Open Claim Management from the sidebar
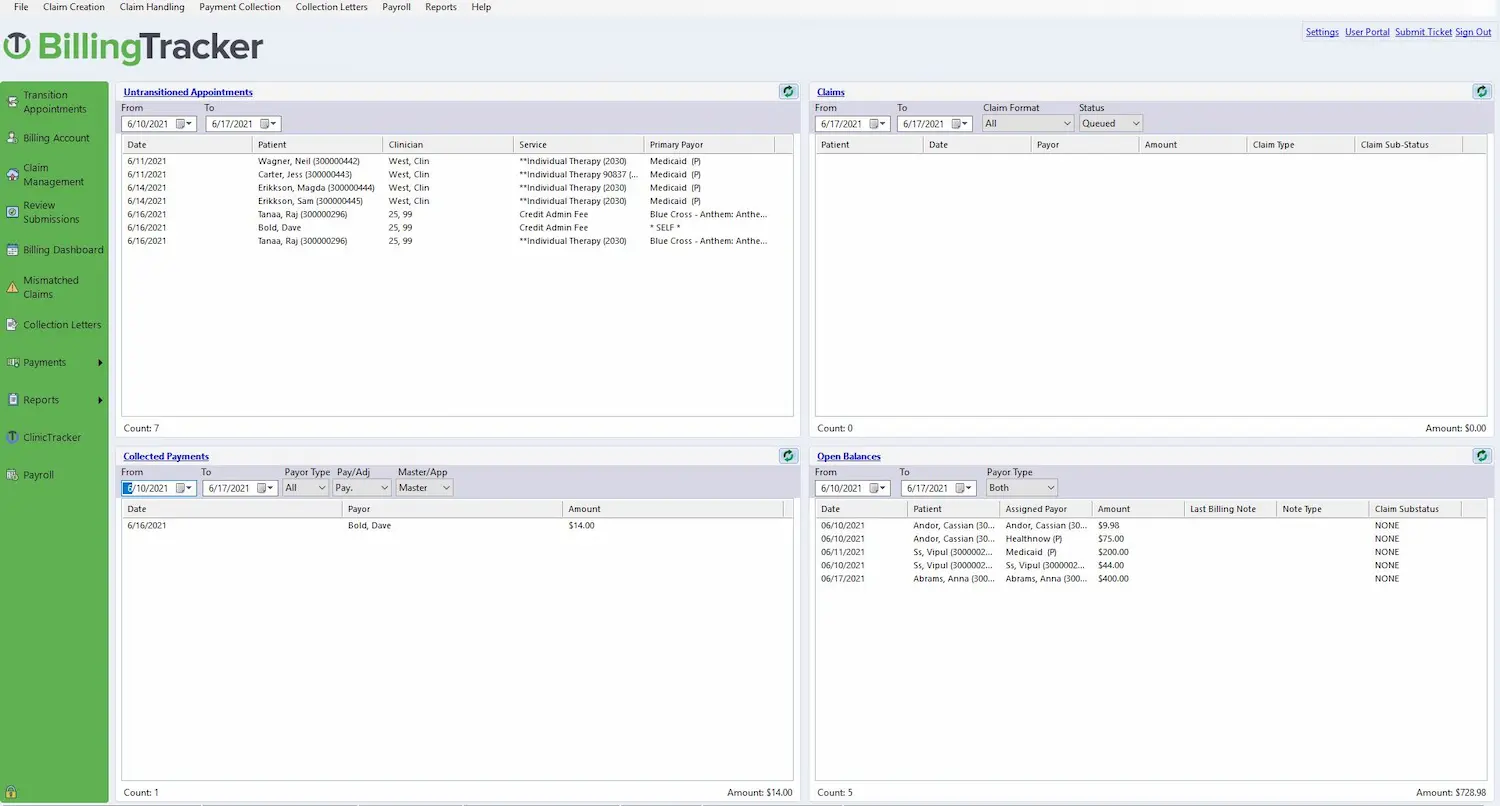Image resolution: width=1500 pixels, height=806 pixels. 55,174
